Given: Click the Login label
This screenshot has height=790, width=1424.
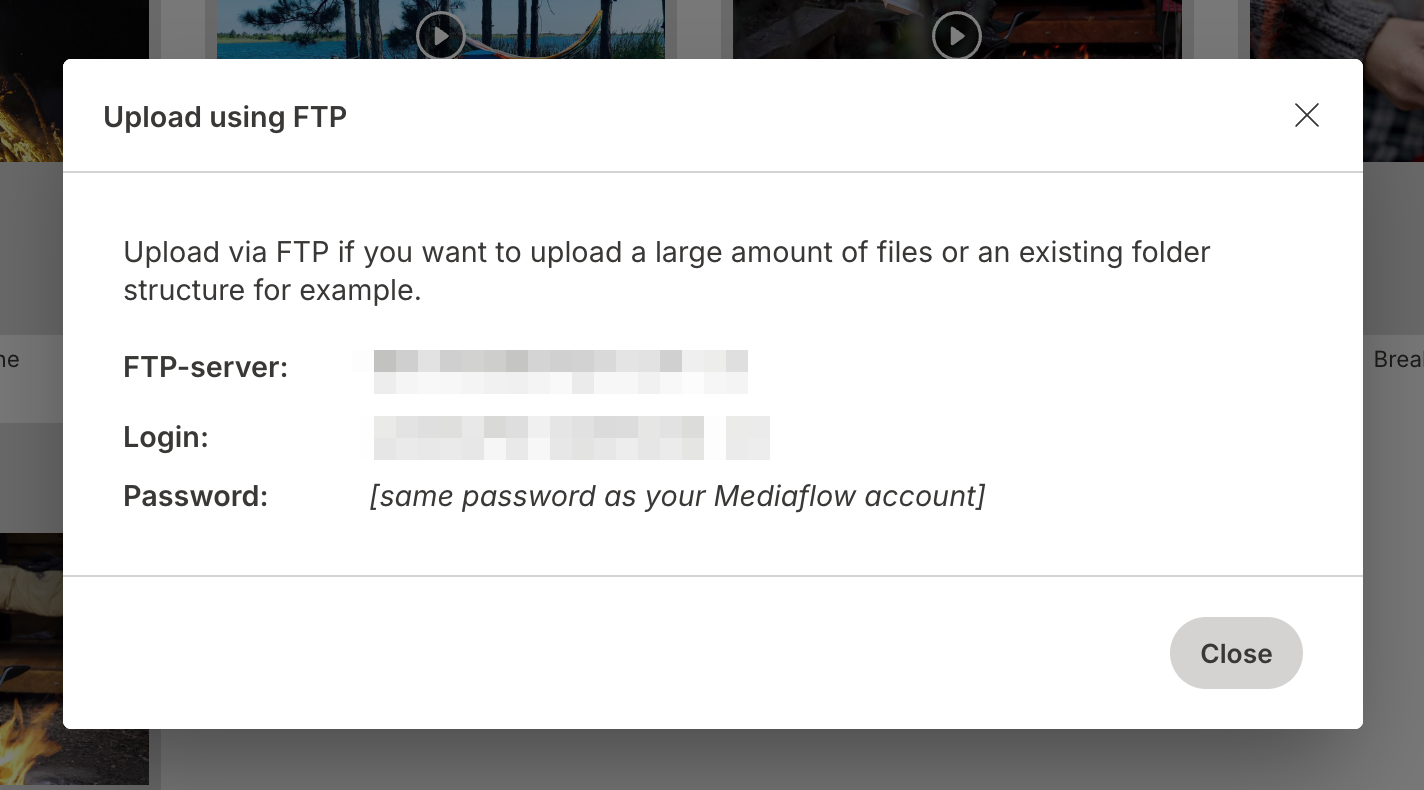Looking at the screenshot, I should coord(165,437).
